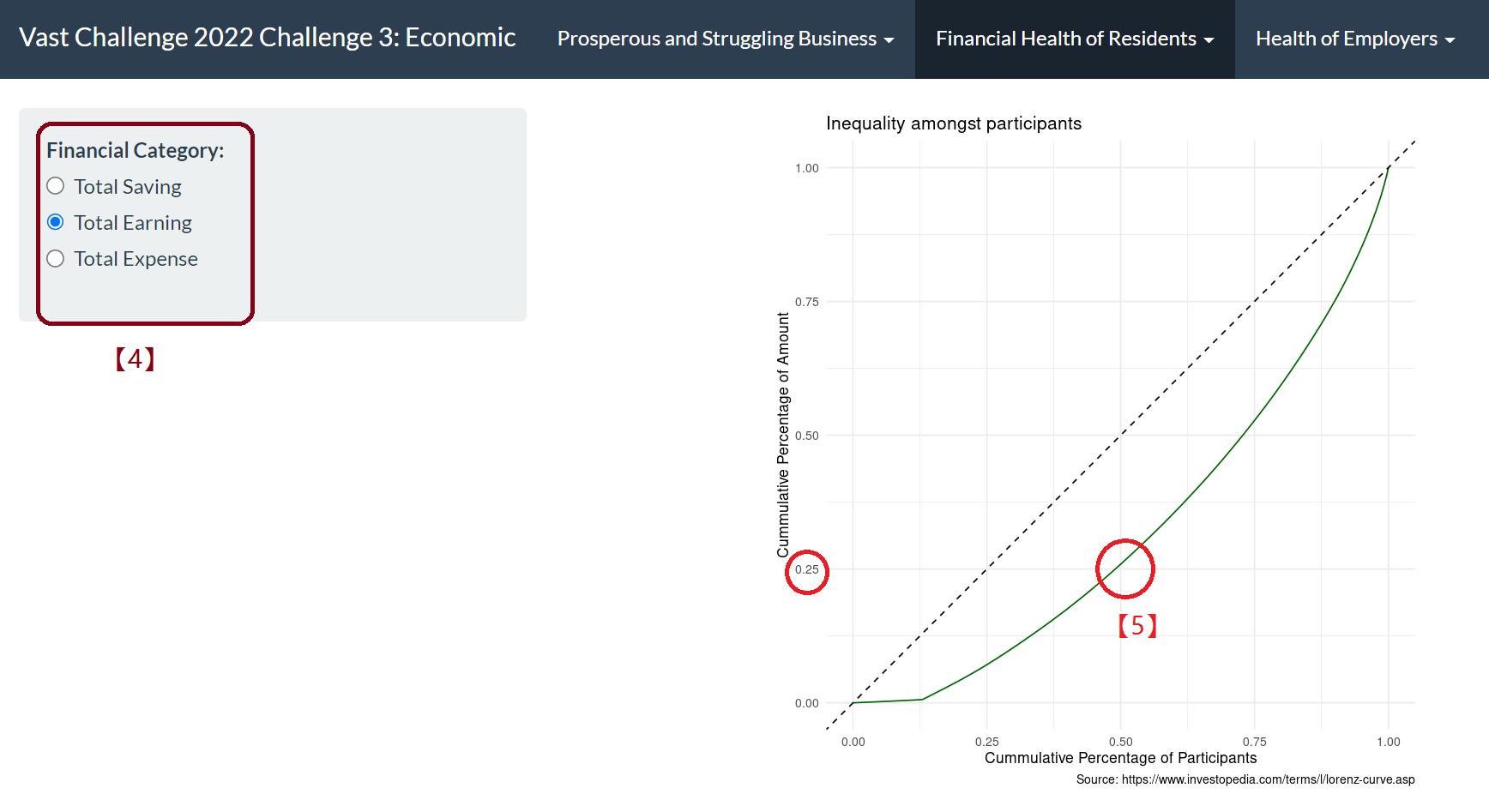
Task: Click the red annotation marker 4
Action: tap(135, 358)
